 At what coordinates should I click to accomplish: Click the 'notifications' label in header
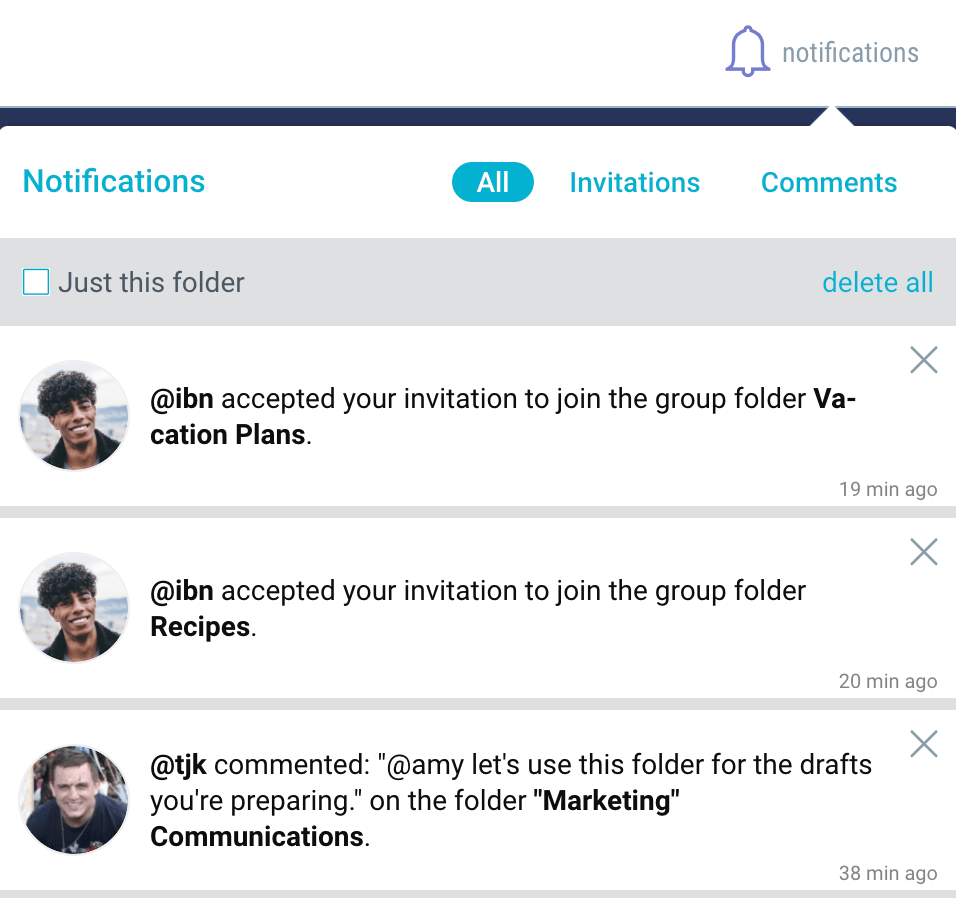point(851,53)
